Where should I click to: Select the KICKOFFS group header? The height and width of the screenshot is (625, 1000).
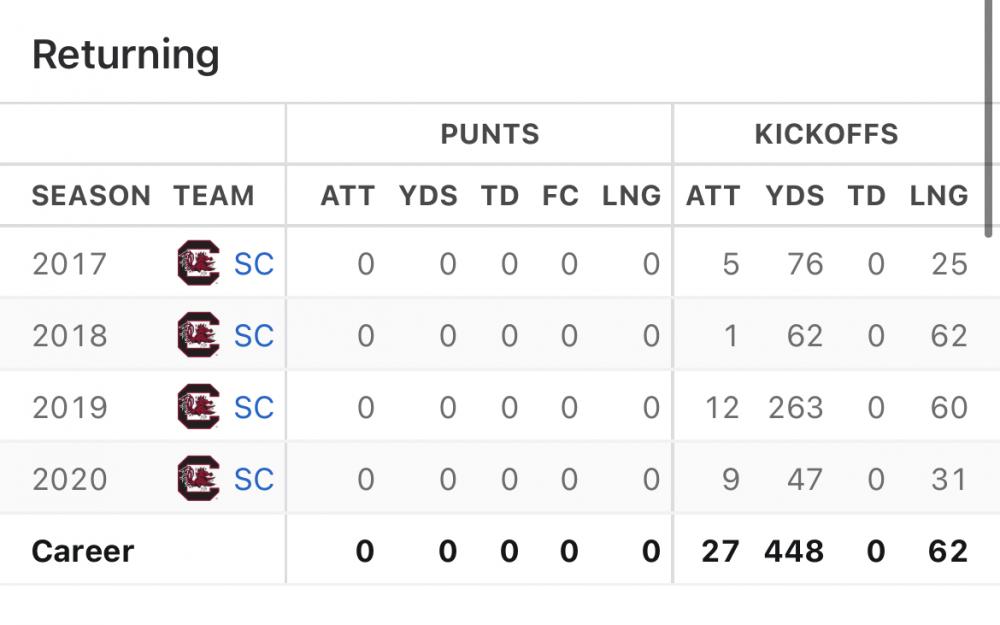(826, 134)
